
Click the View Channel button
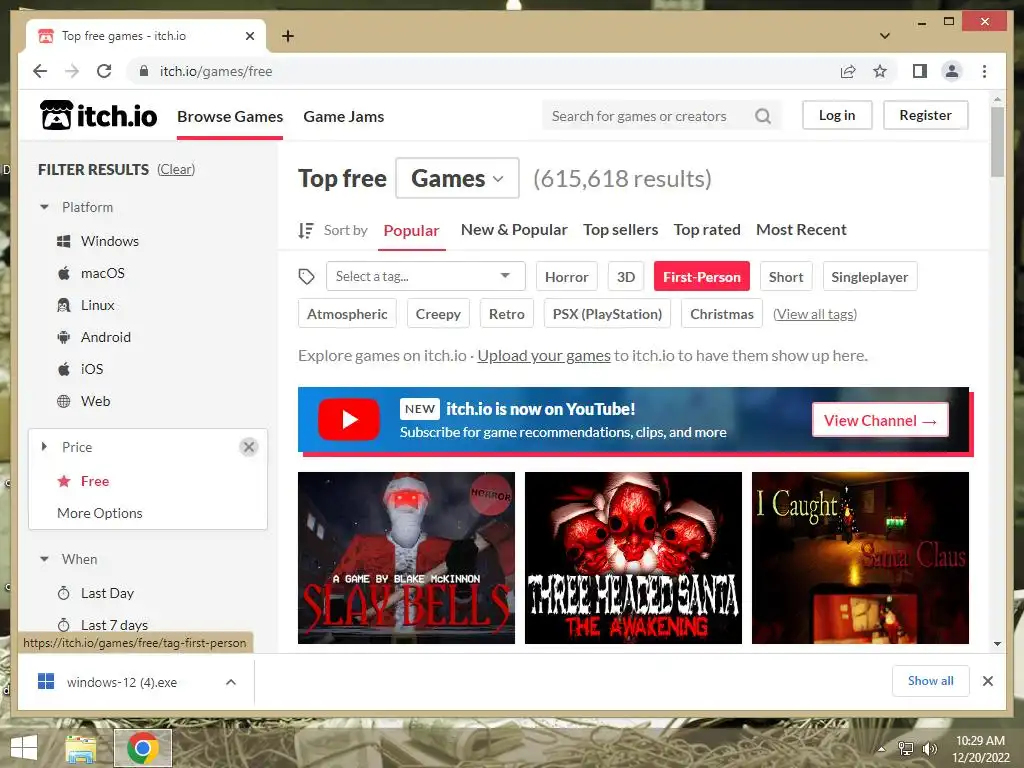tap(880, 421)
